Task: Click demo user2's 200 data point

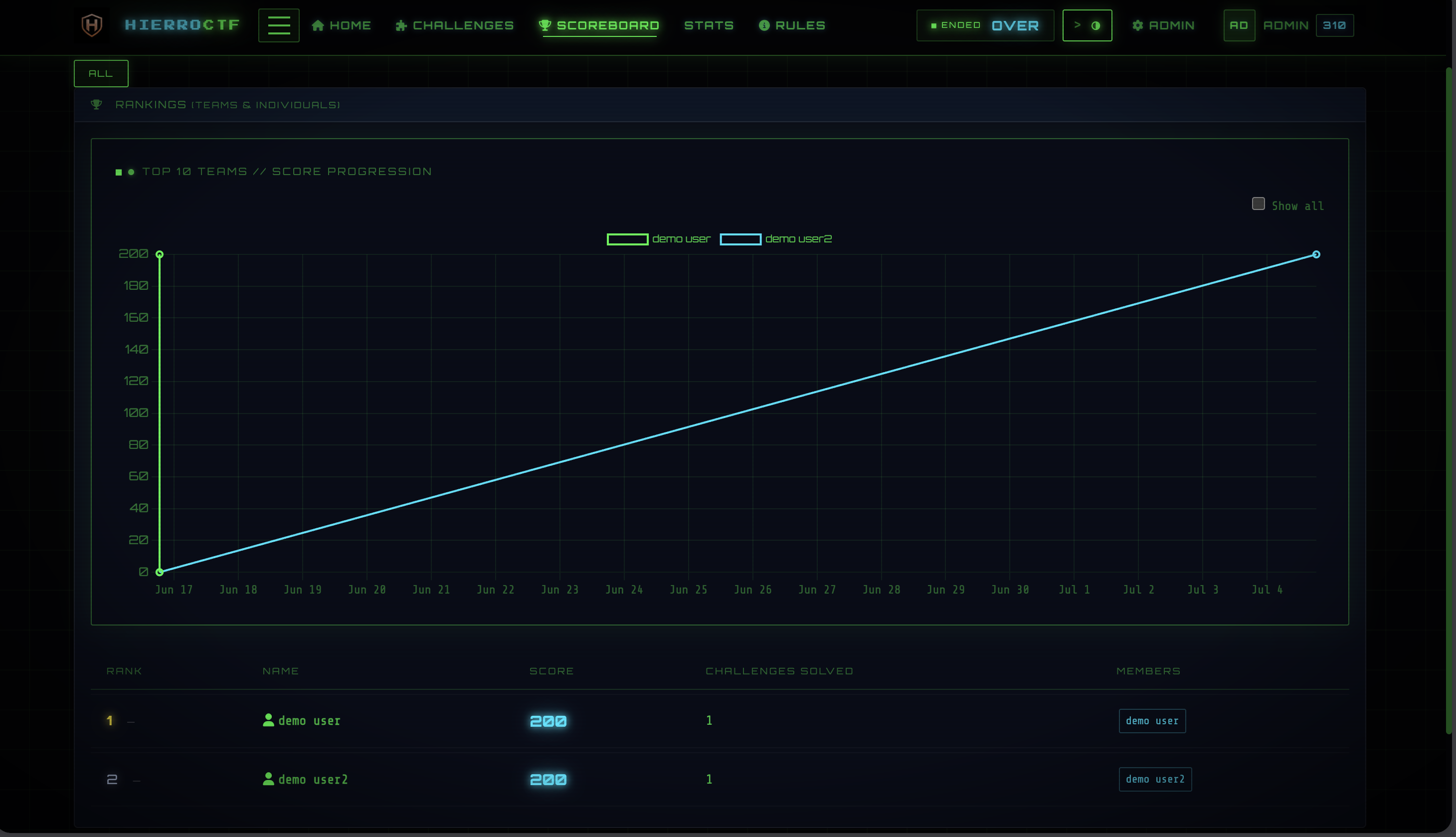Action: coord(1316,254)
